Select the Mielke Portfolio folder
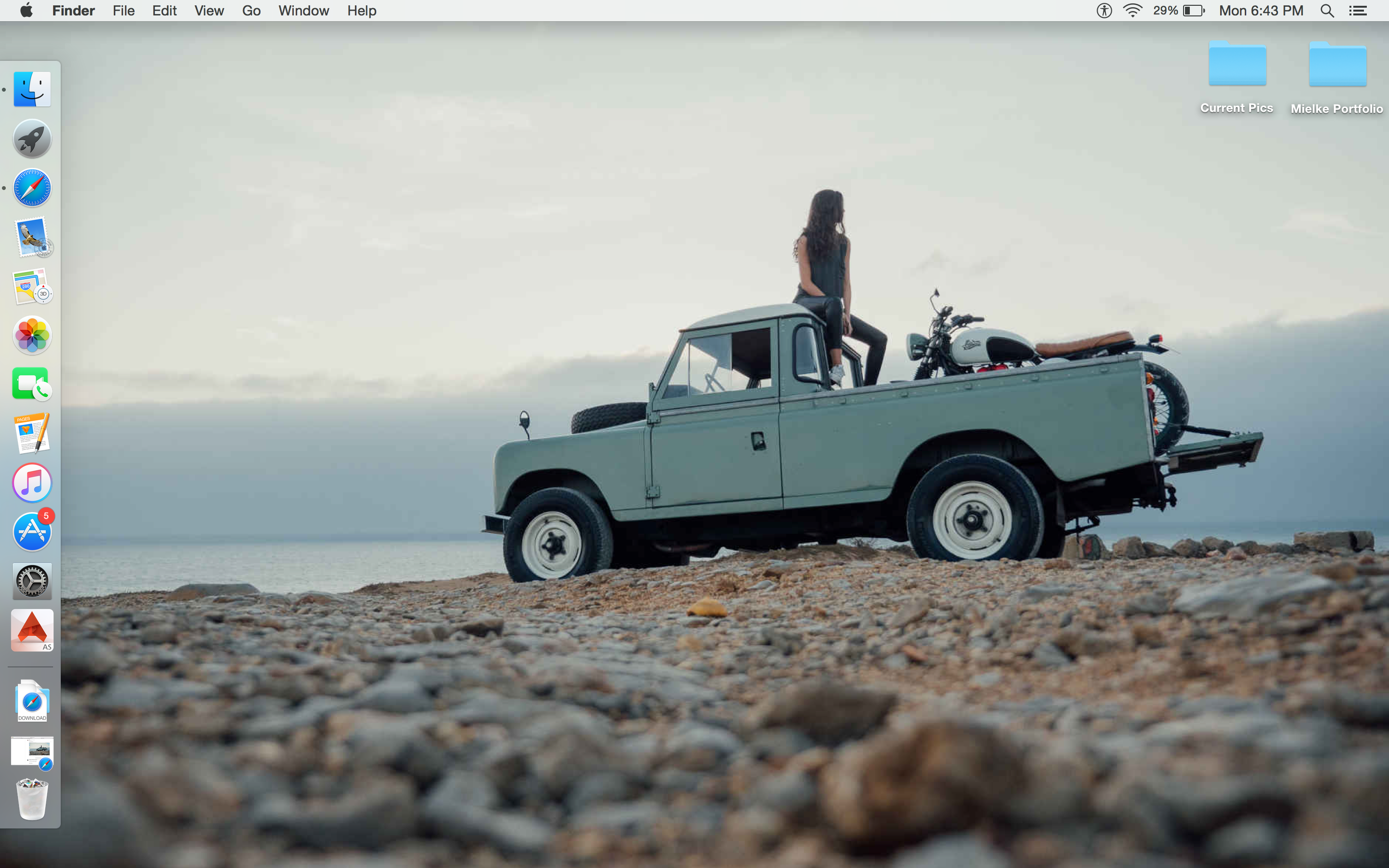Screen dimensions: 1389x868 (x=1337, y=78)
